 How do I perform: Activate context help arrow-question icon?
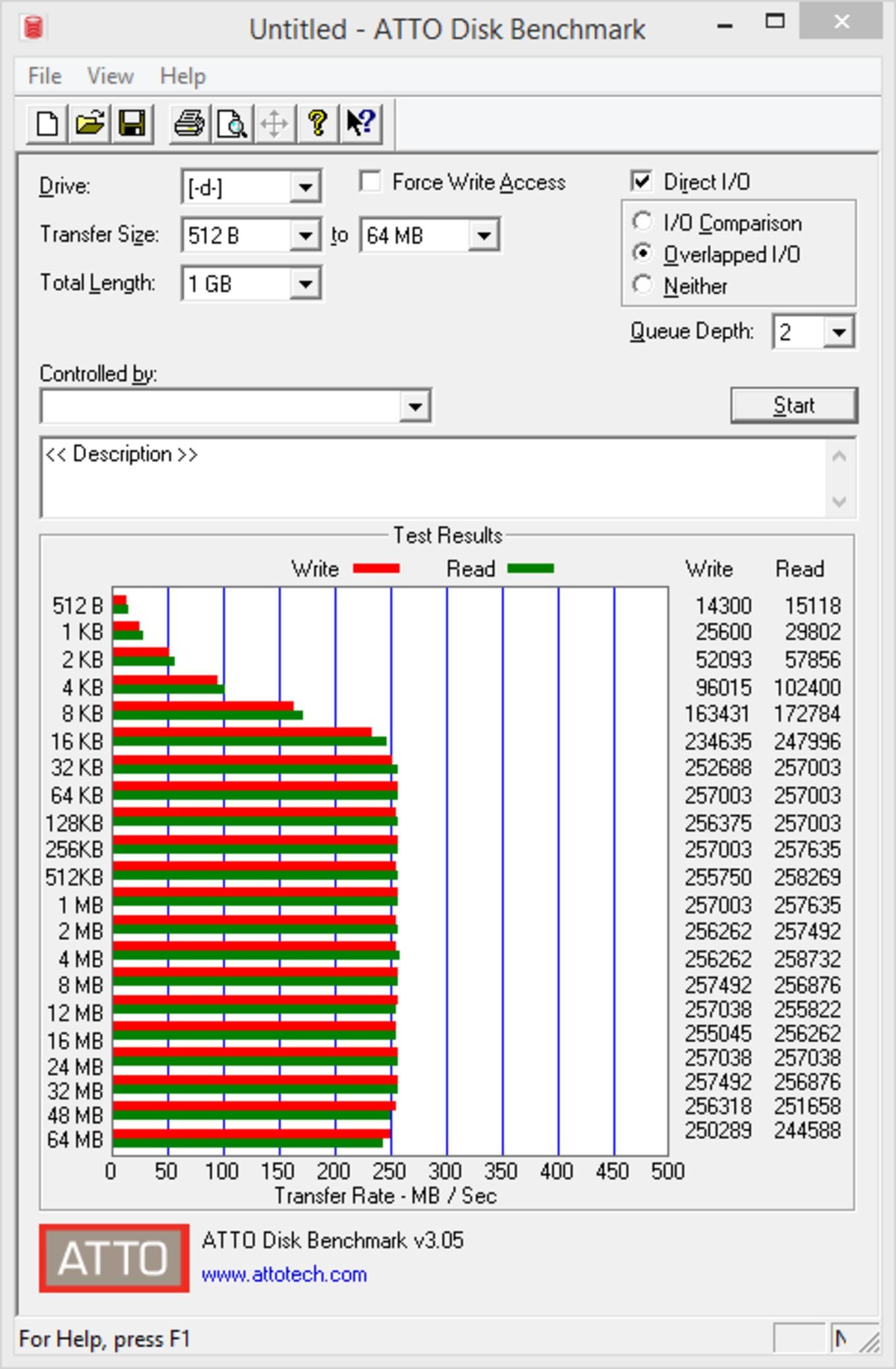pyautogui.click(x=360, y=123)
